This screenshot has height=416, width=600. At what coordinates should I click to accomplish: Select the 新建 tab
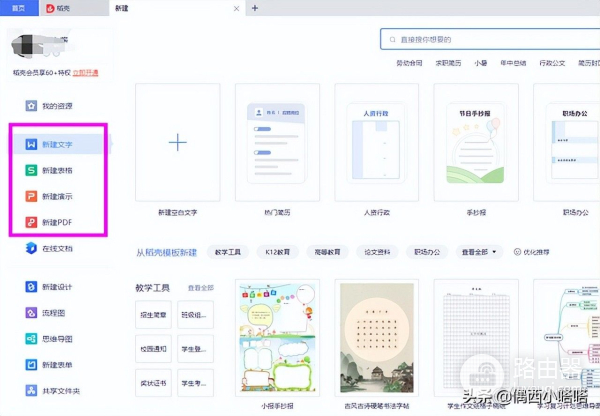pyautogui.click(x=177, y=8)
